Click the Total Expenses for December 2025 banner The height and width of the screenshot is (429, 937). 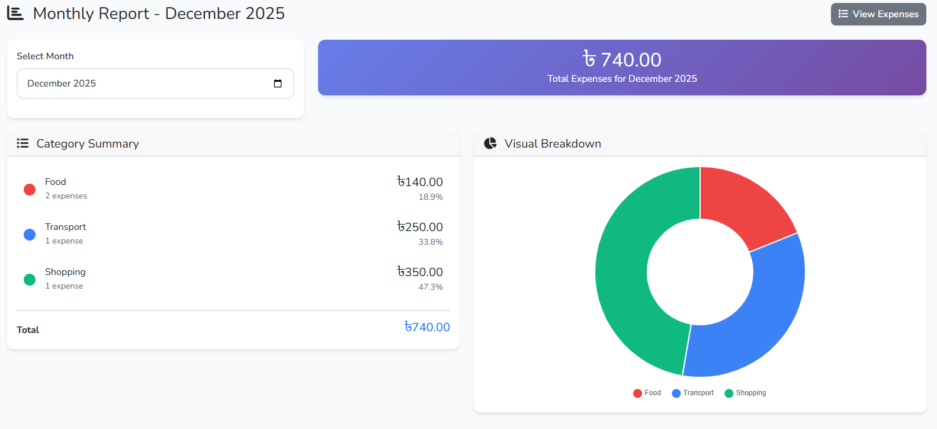click(621, 68)
